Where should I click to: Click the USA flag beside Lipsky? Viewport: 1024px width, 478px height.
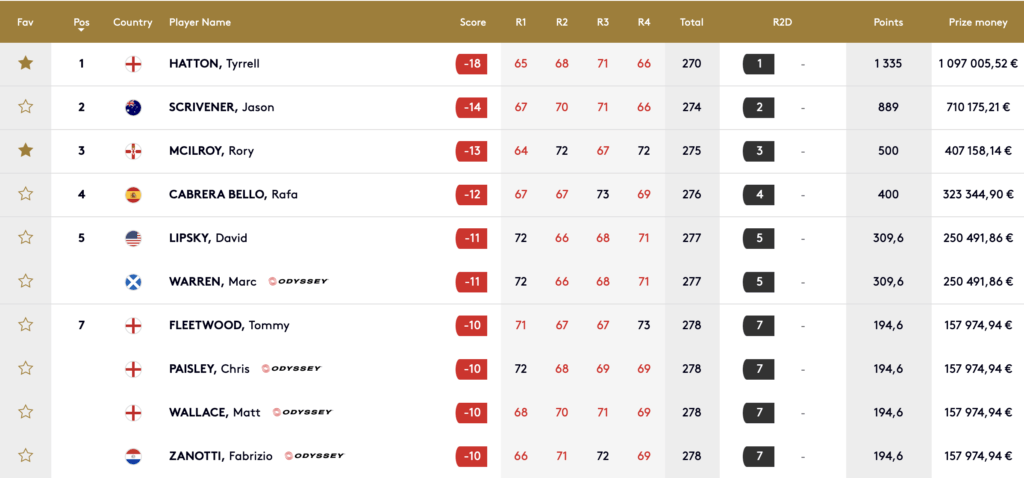tap(133, 238)
